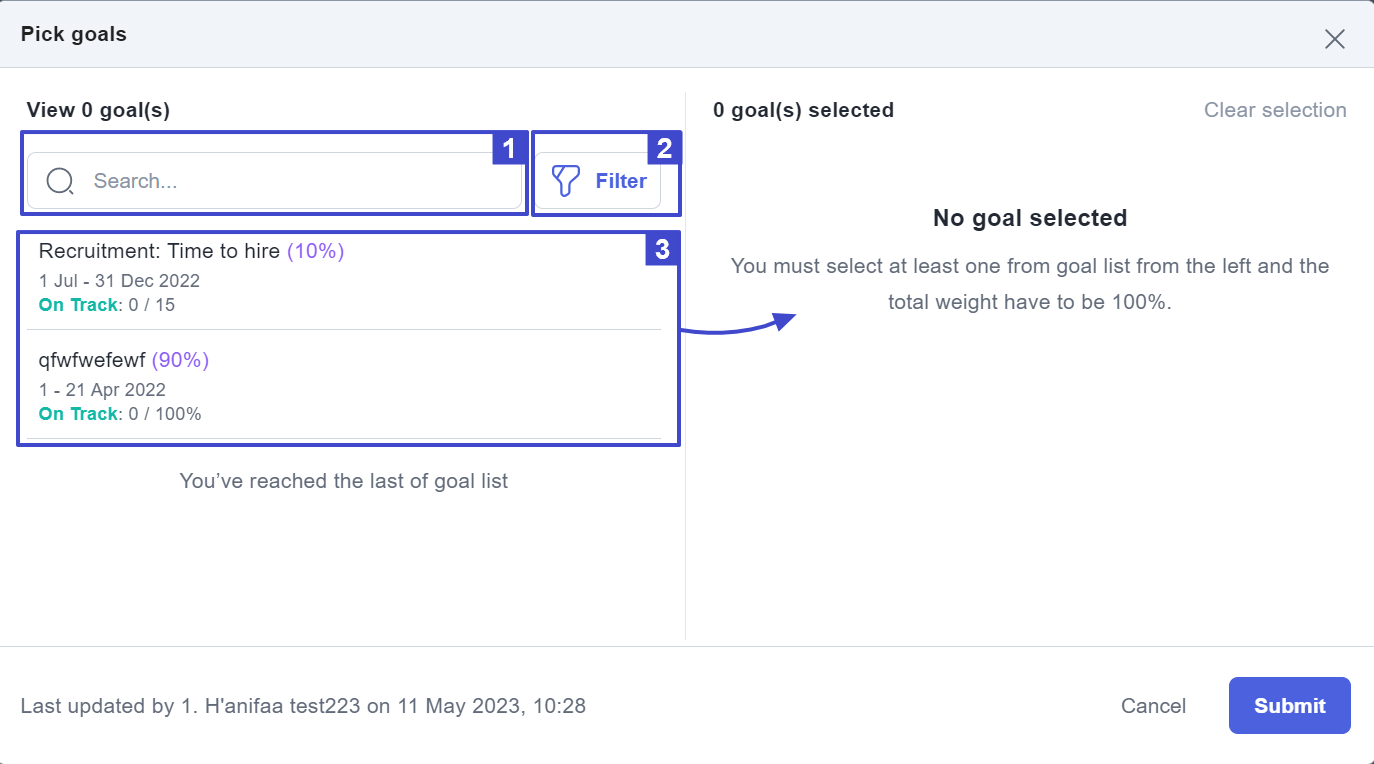
Task: Click the magnifying glass search icon
Action: click(x=60, y=181)
